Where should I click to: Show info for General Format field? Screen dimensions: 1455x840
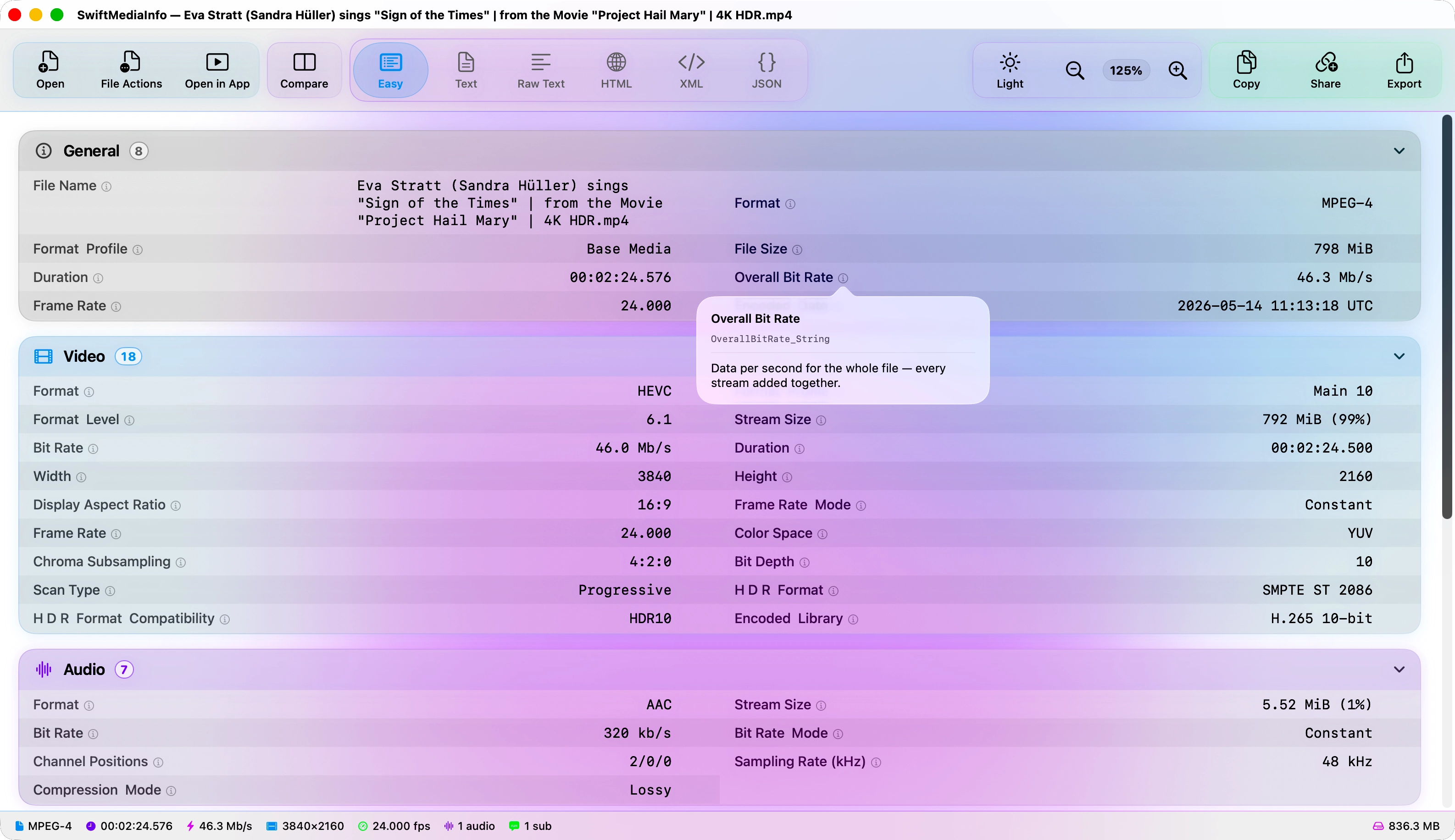click(x=790, y=204)
